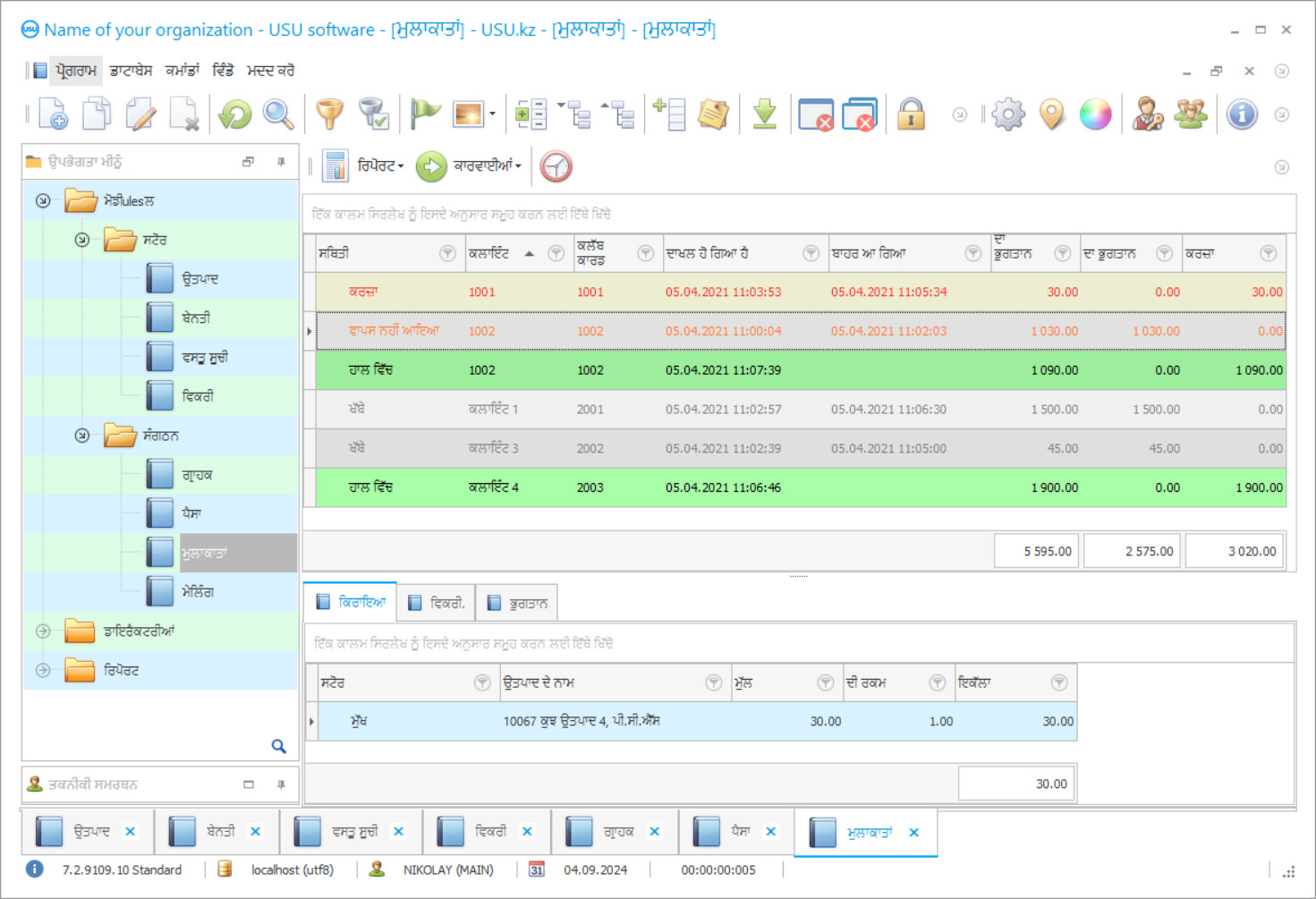Expand the ਰਿਪੋਰਟ folder in tree
1316x899 pixels.
(43, 670)
